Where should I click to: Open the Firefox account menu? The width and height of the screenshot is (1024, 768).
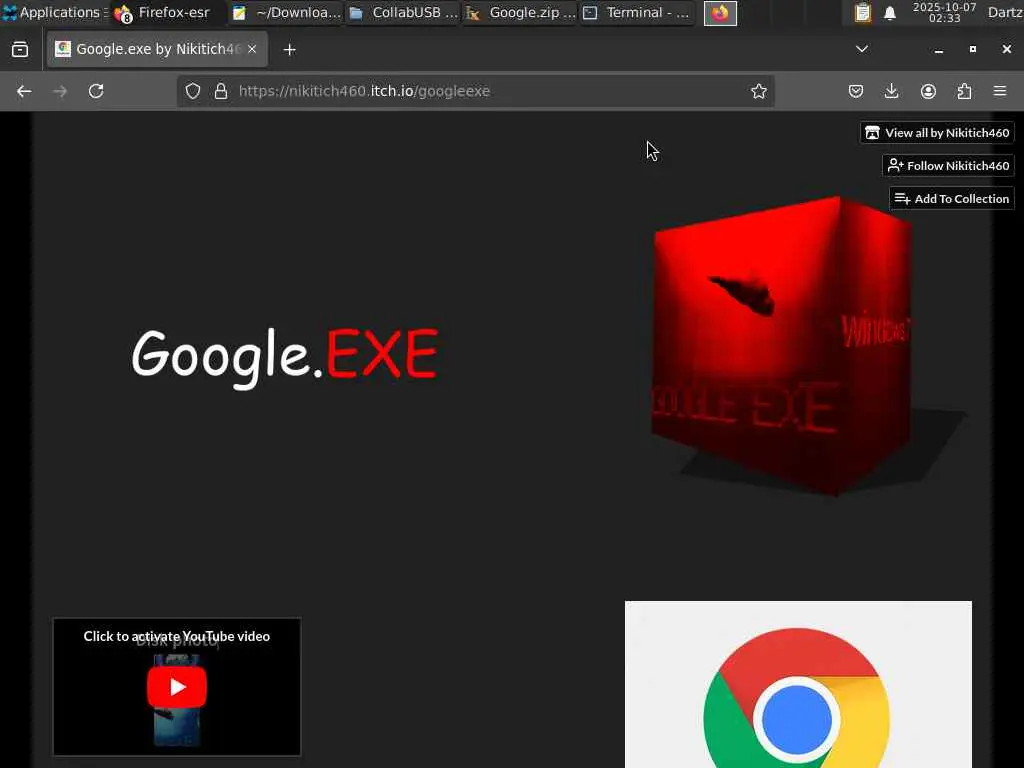pyautogui.click(x=928, y=91)
